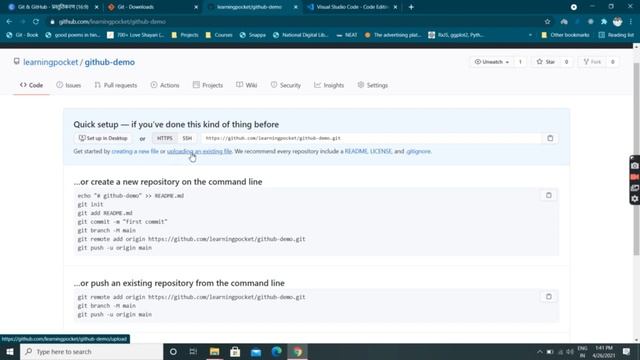The height and width of the screenshot is (360, 640).
Task: Click the Fork button
Action: tap(592, 62)
